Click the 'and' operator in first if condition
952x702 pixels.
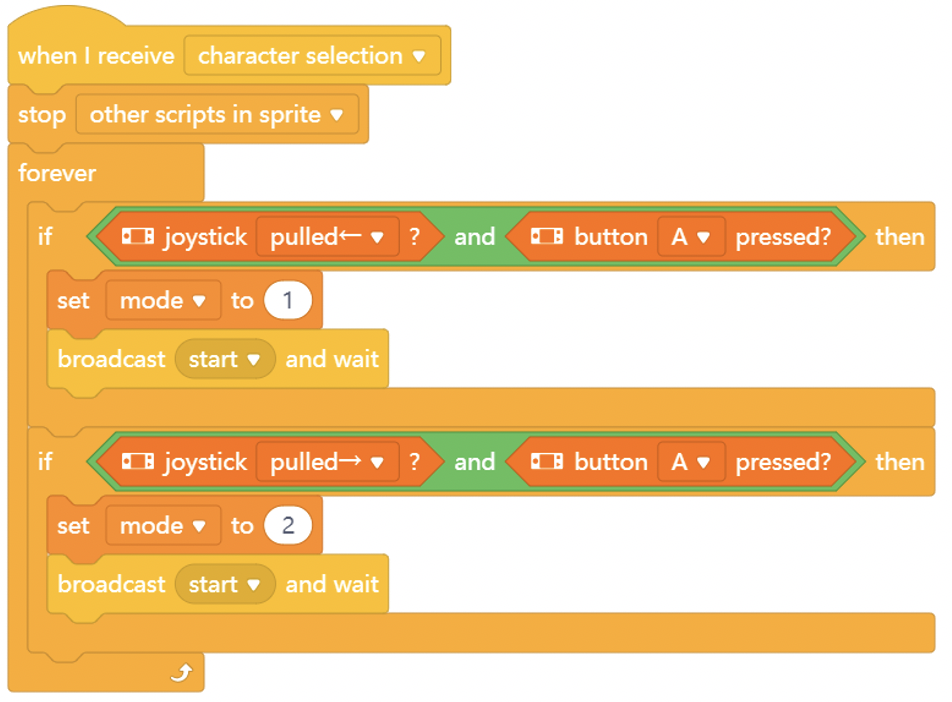pyautogui.click(x=475, y=237)
